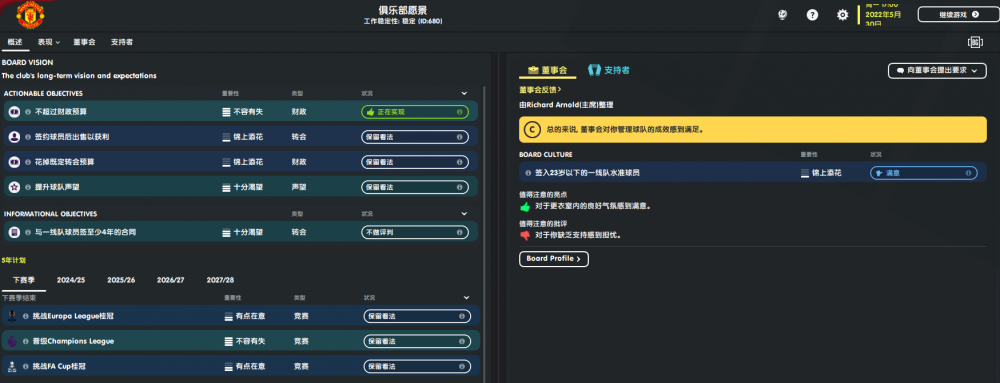
Task: Open the help question mark icon
Action: coord(812,15)
